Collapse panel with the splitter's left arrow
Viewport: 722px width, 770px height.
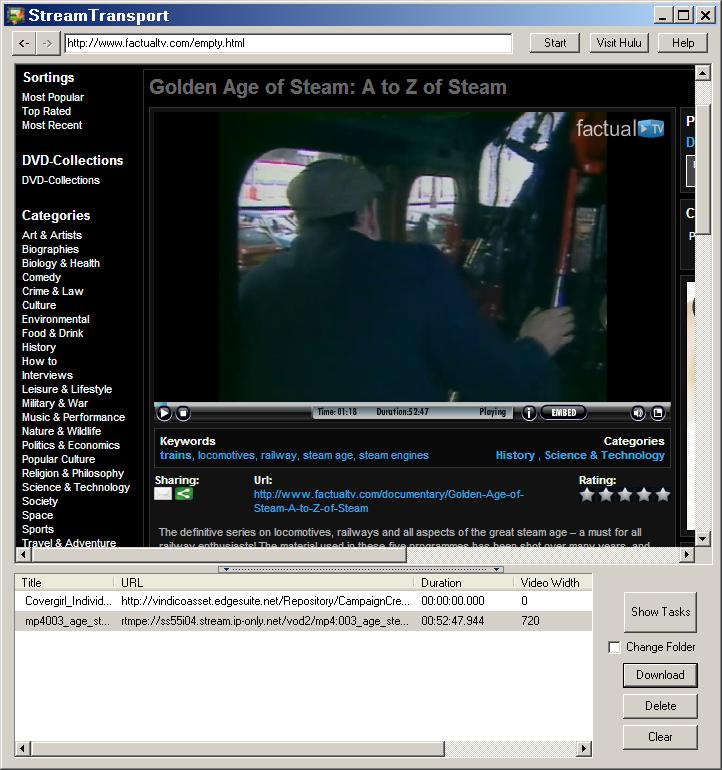(x=226, y=570)
